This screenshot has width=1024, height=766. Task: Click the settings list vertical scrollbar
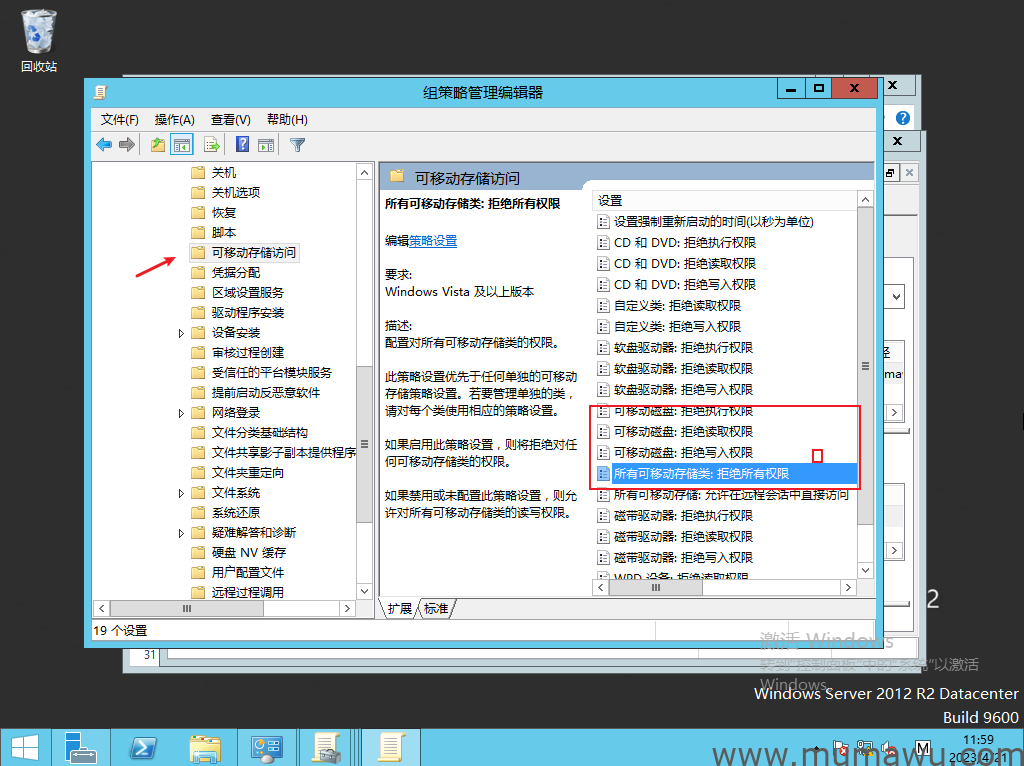(865, 450)
